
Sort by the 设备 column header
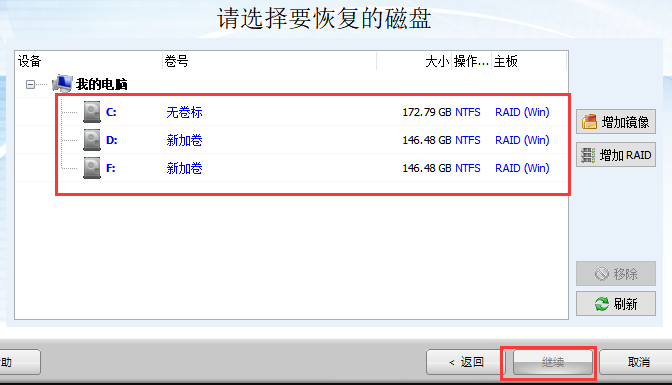89,61
